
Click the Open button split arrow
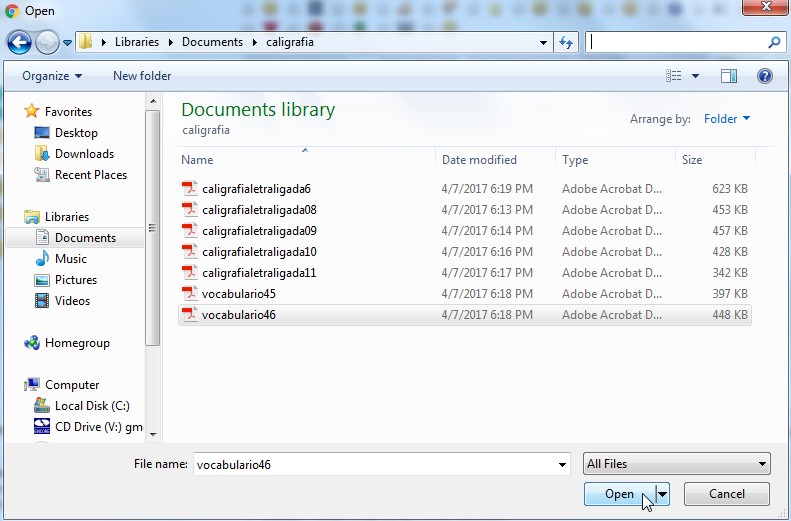[x=662, y=494]
